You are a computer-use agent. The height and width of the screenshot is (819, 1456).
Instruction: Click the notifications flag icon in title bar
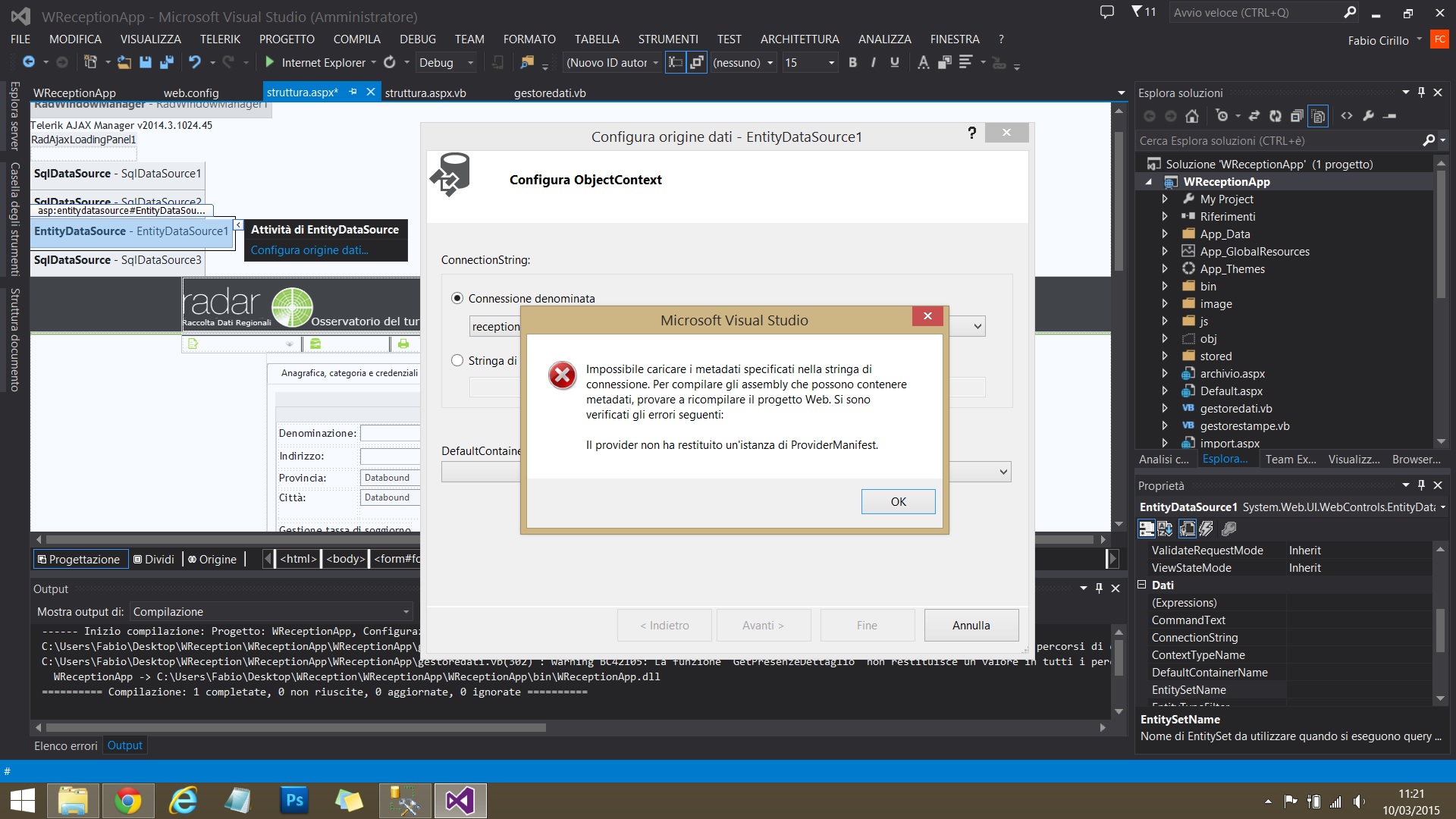[1136, 12]
